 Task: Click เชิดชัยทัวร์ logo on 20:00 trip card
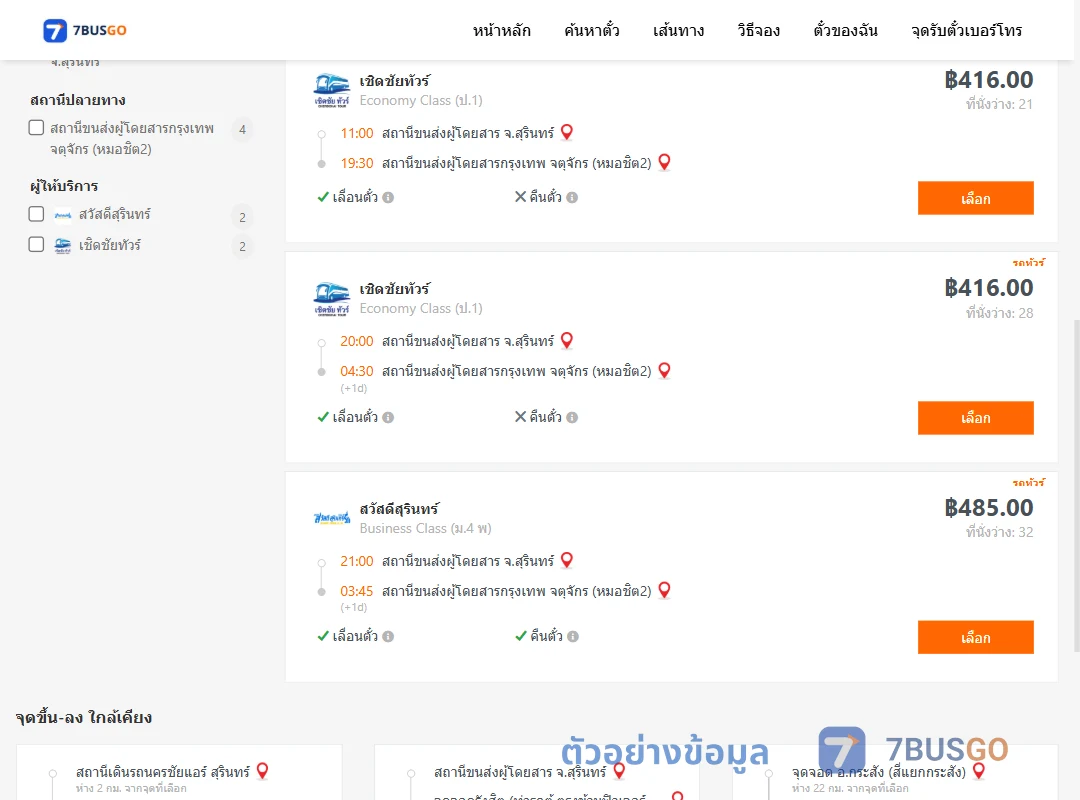331,298
